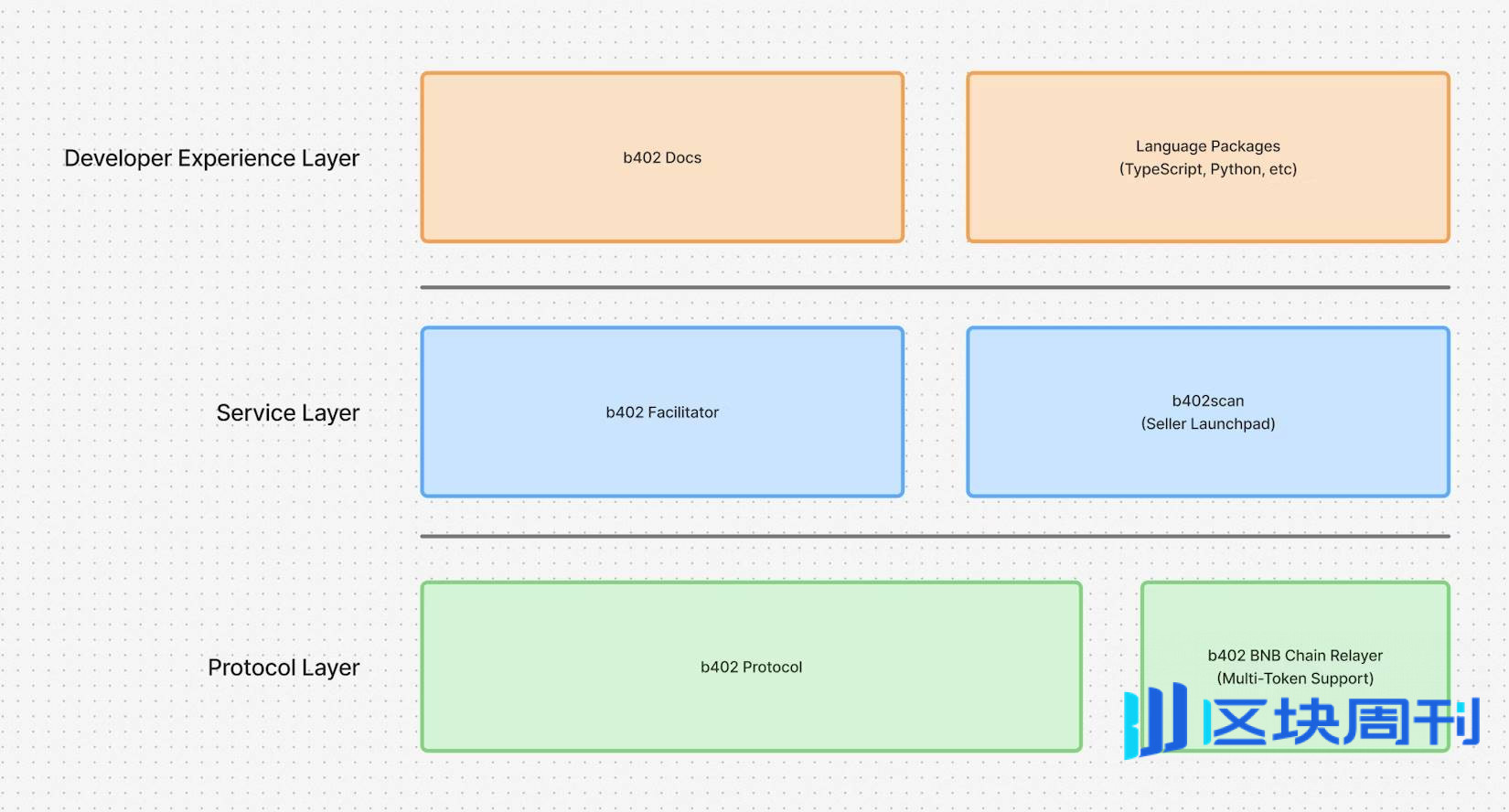Select the Developer Experience Layer label
This screenshot has height=812, width=1509.
211,158
